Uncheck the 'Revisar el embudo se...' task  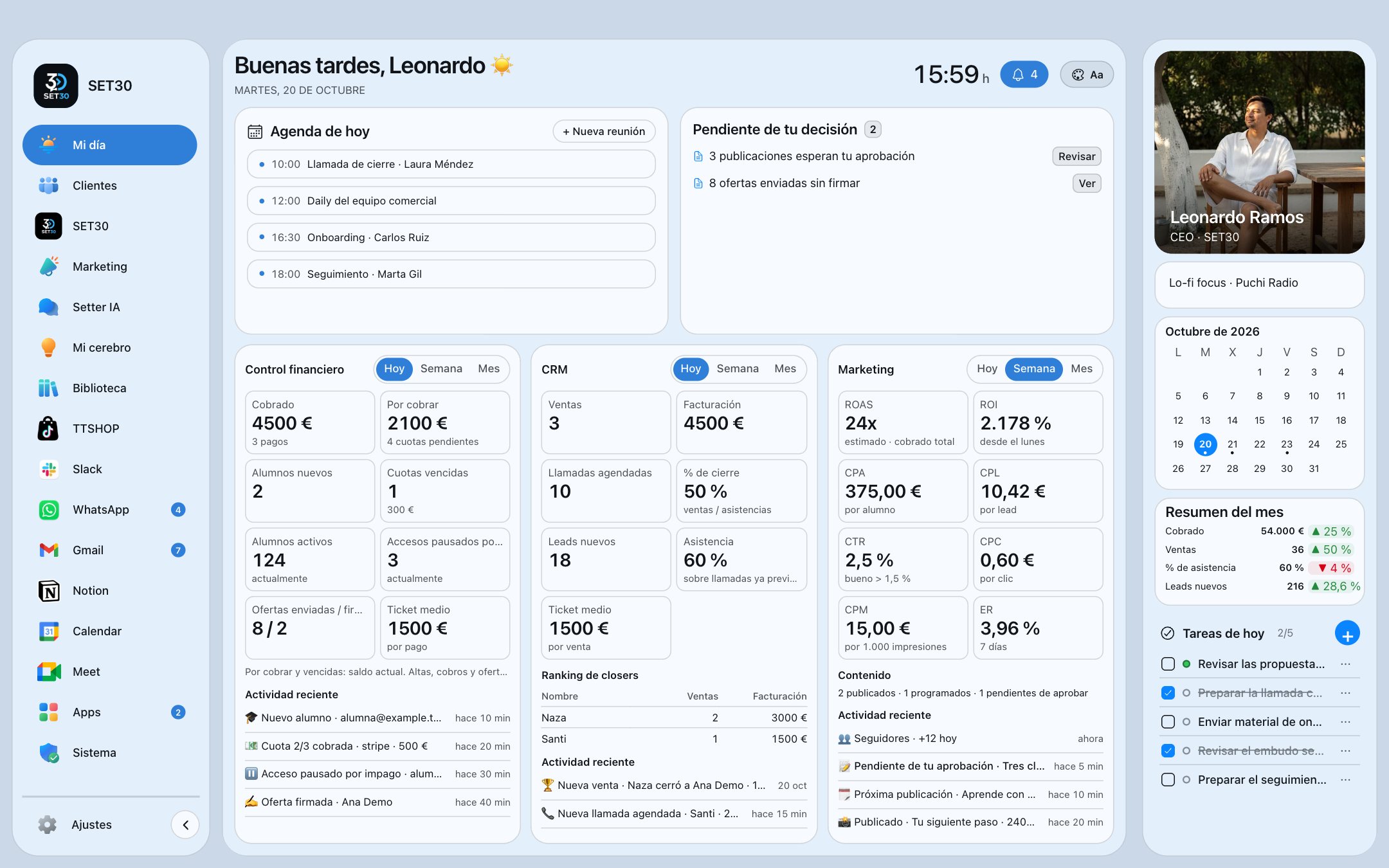(1168, 750)
